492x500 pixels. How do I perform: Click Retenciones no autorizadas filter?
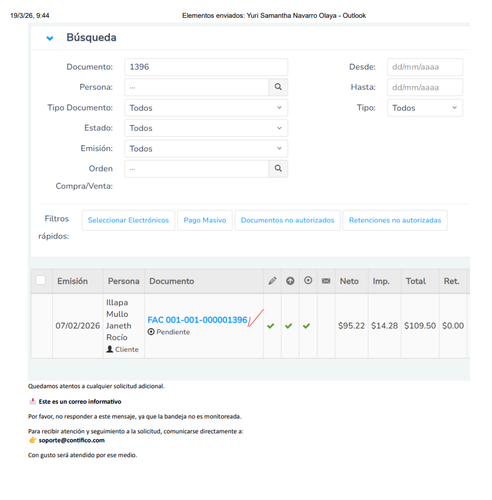(395, 220)
